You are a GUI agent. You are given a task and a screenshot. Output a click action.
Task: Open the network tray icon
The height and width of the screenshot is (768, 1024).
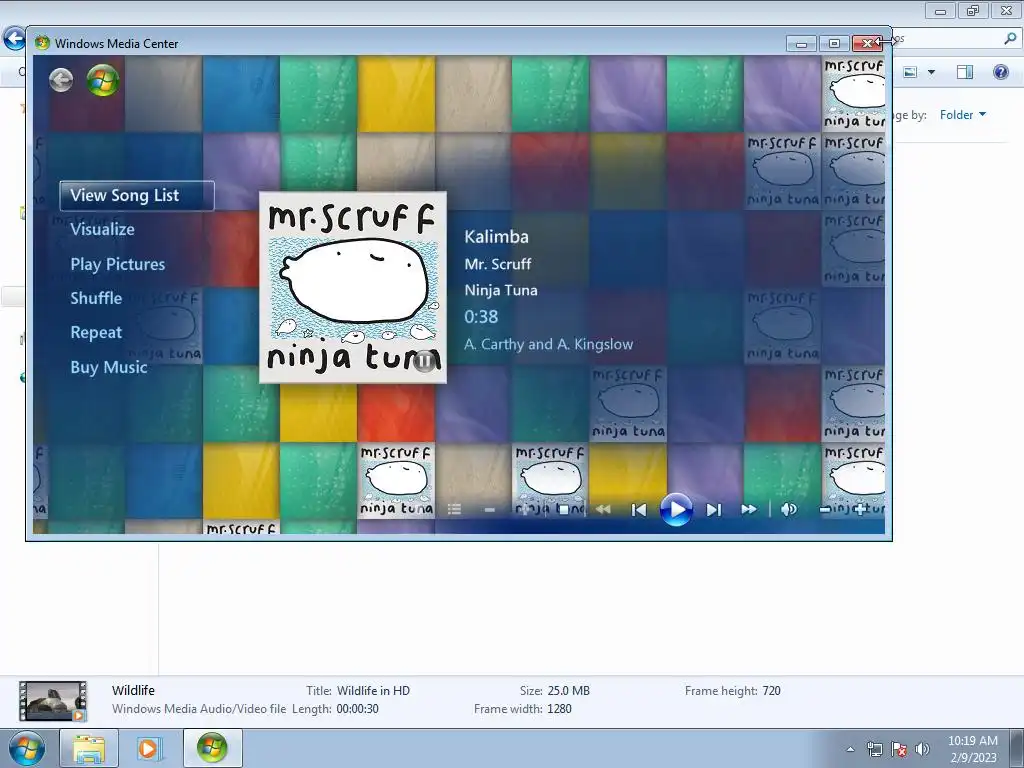coord(874,749)
